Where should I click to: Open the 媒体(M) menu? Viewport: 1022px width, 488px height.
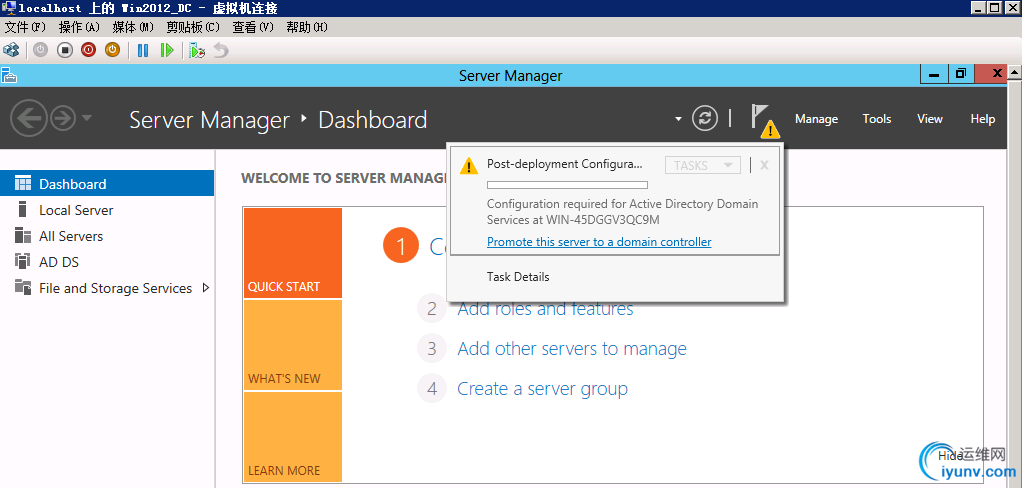pyautogui.click(x=133, y=27)
